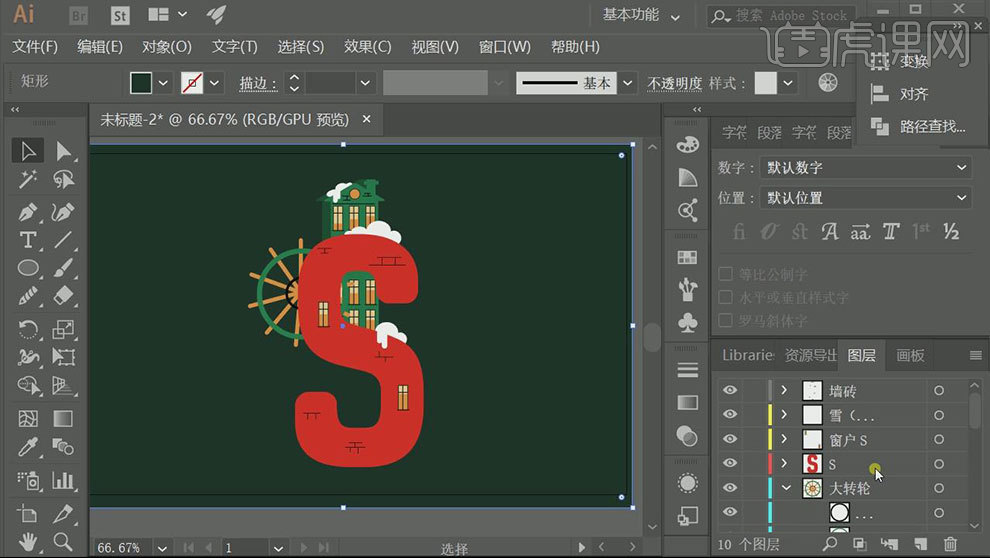Hide the 墙砖 layer
Viewport: 990px width, 558px height.
tap(730, 390)
